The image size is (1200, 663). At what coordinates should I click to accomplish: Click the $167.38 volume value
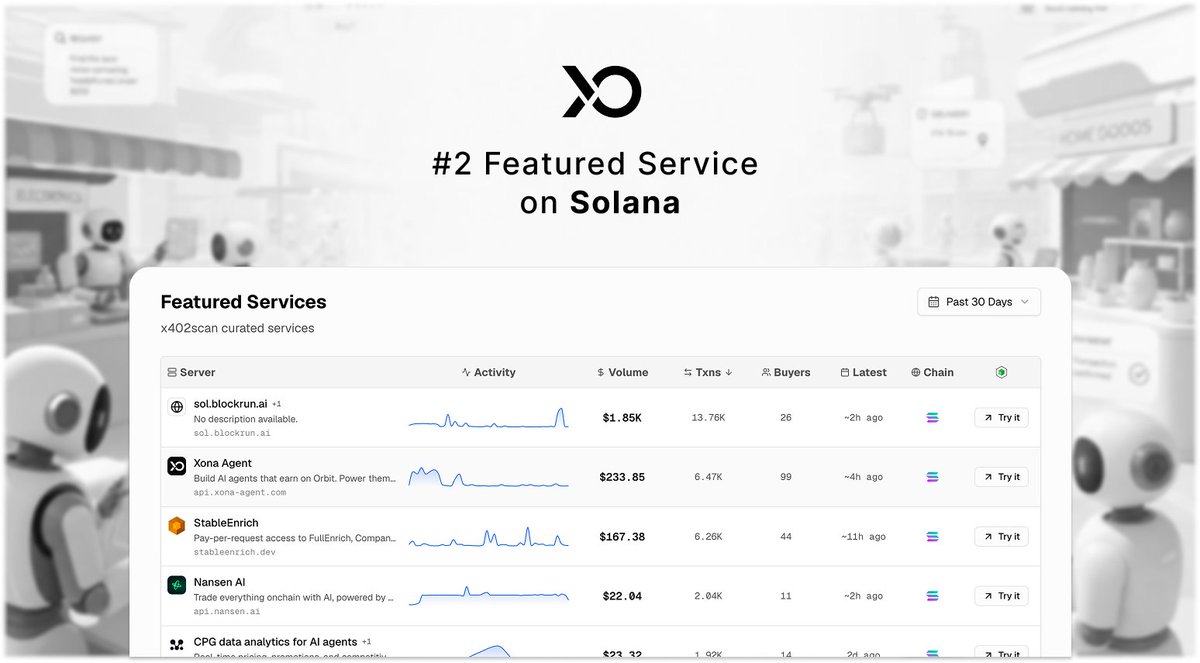pyautogui.click(x=622, y=537)
